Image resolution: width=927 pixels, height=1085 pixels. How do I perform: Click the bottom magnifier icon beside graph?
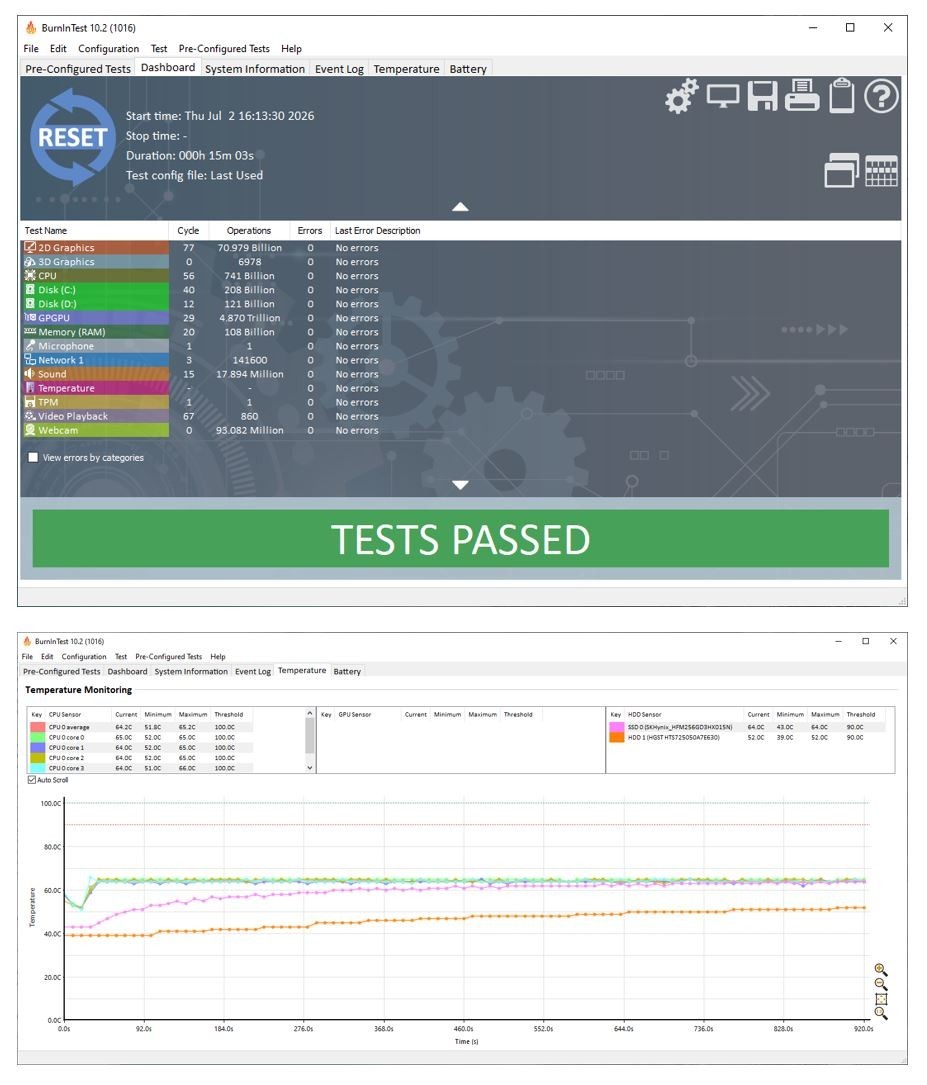(881, 1014)
